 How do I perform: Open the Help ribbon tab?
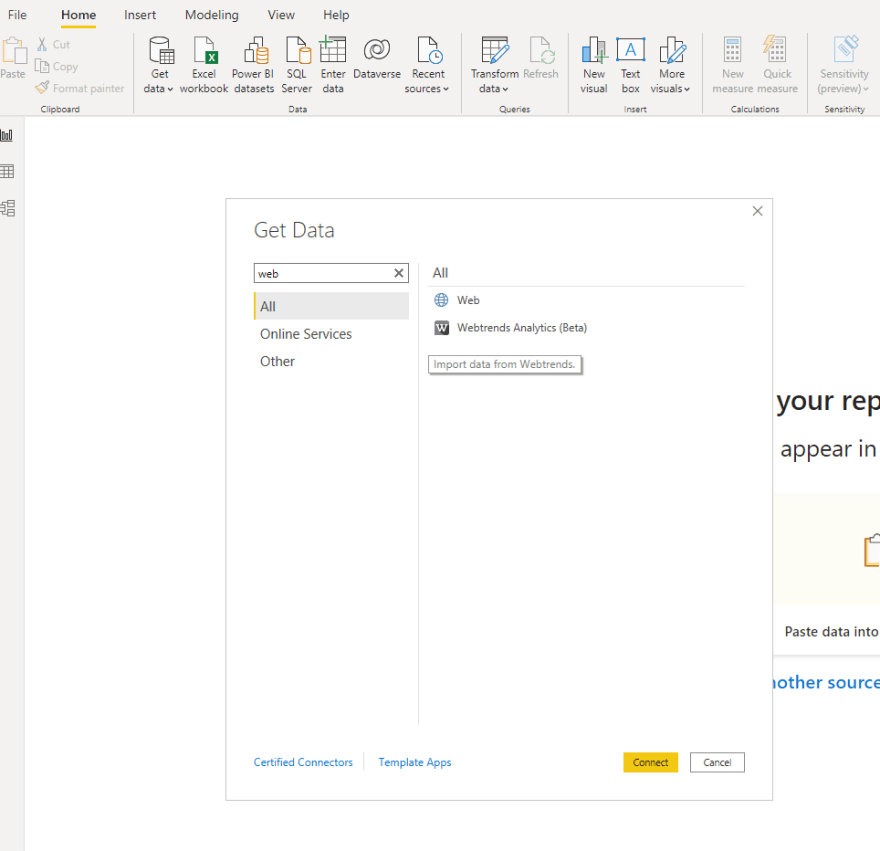pyautogui.click(x=336, y=15)
